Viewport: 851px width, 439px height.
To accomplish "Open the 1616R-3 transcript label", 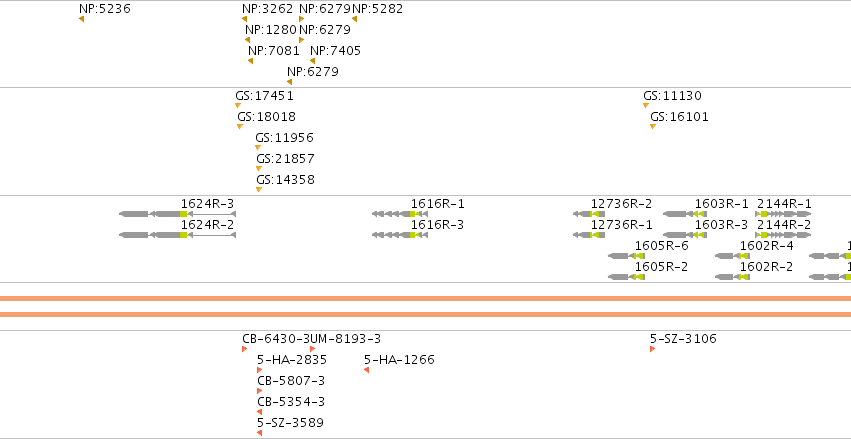I will point(437,225).
